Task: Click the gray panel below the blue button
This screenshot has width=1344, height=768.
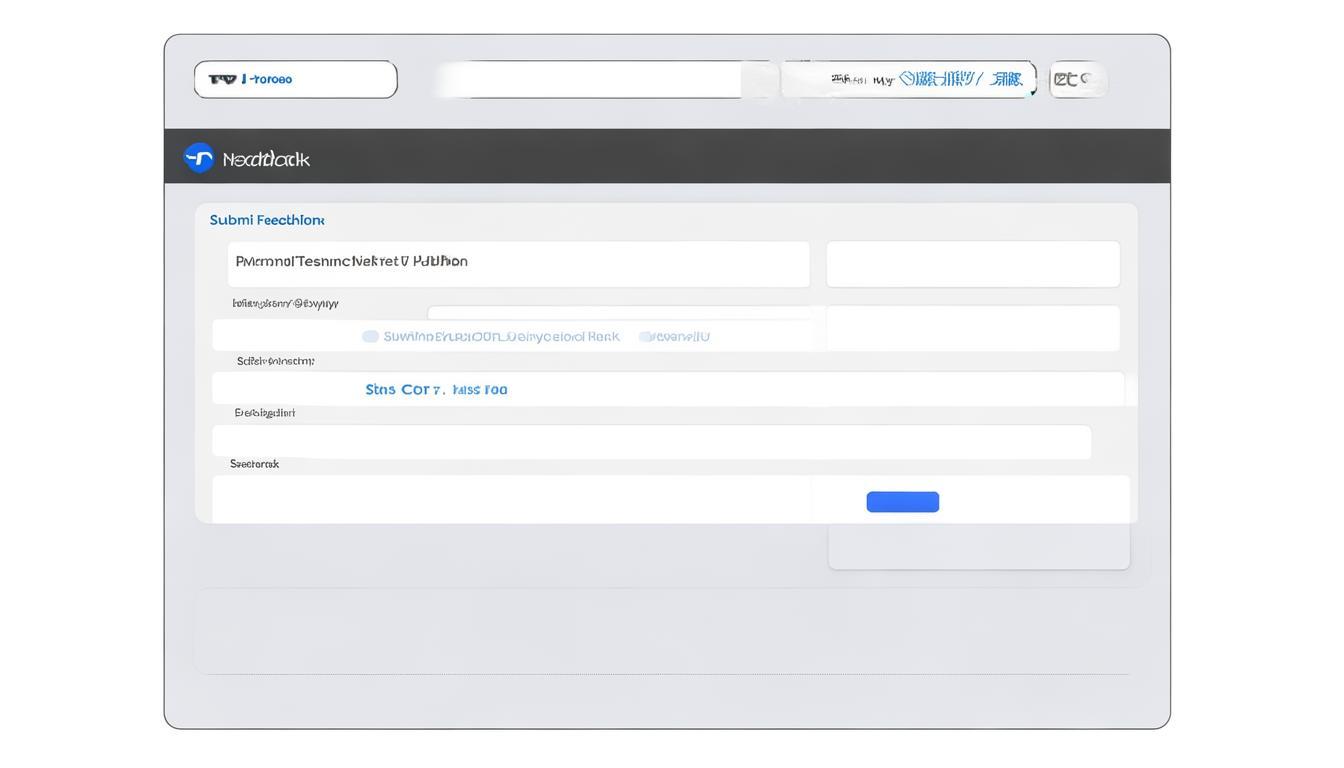Action: click(978, 547)
